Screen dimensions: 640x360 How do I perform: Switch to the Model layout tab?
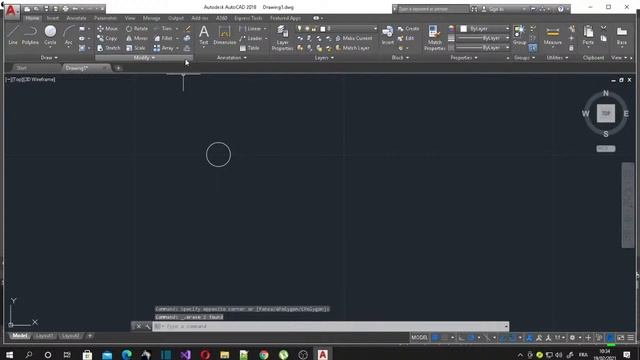coord(20,336)
